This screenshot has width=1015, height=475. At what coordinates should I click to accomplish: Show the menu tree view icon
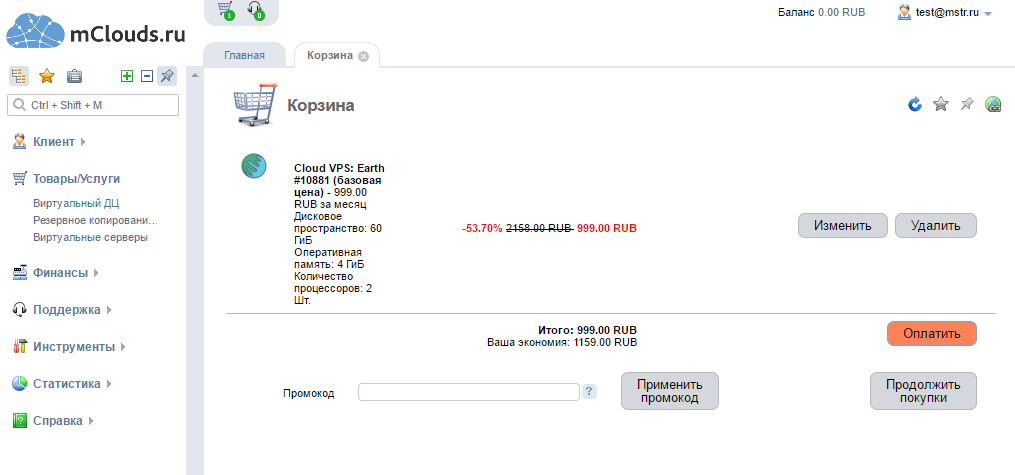(x=19, y=76)
